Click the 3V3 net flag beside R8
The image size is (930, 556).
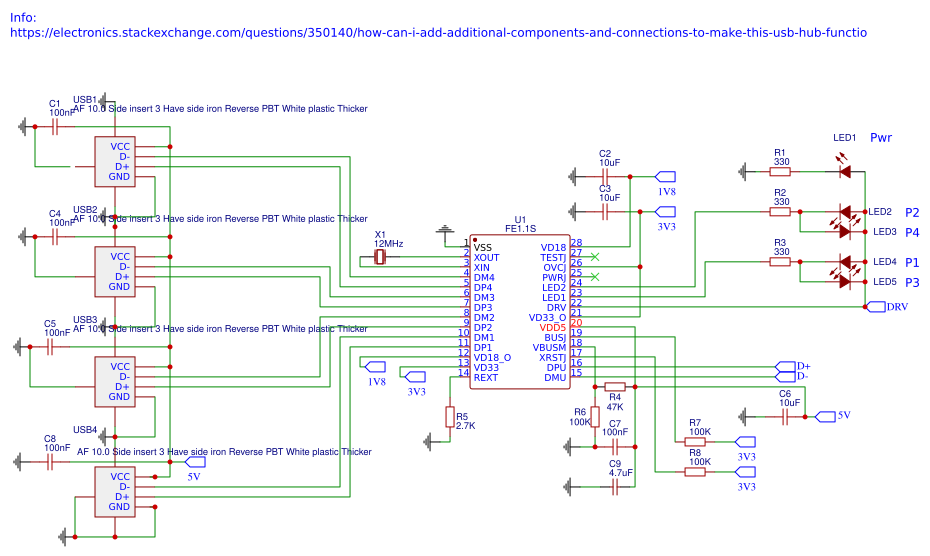coord(746,472)
